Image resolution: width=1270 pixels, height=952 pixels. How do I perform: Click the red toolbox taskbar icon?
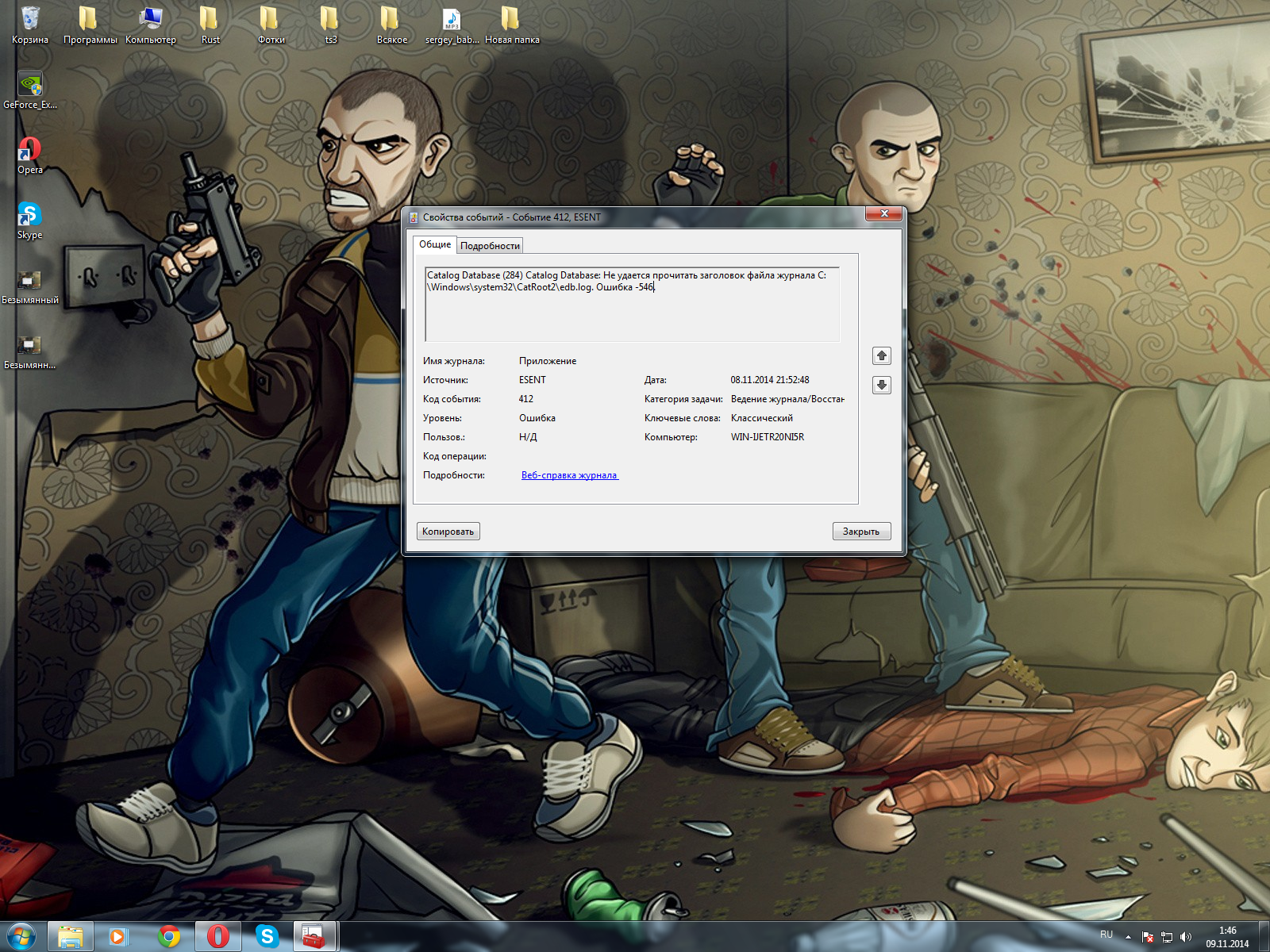315,937
